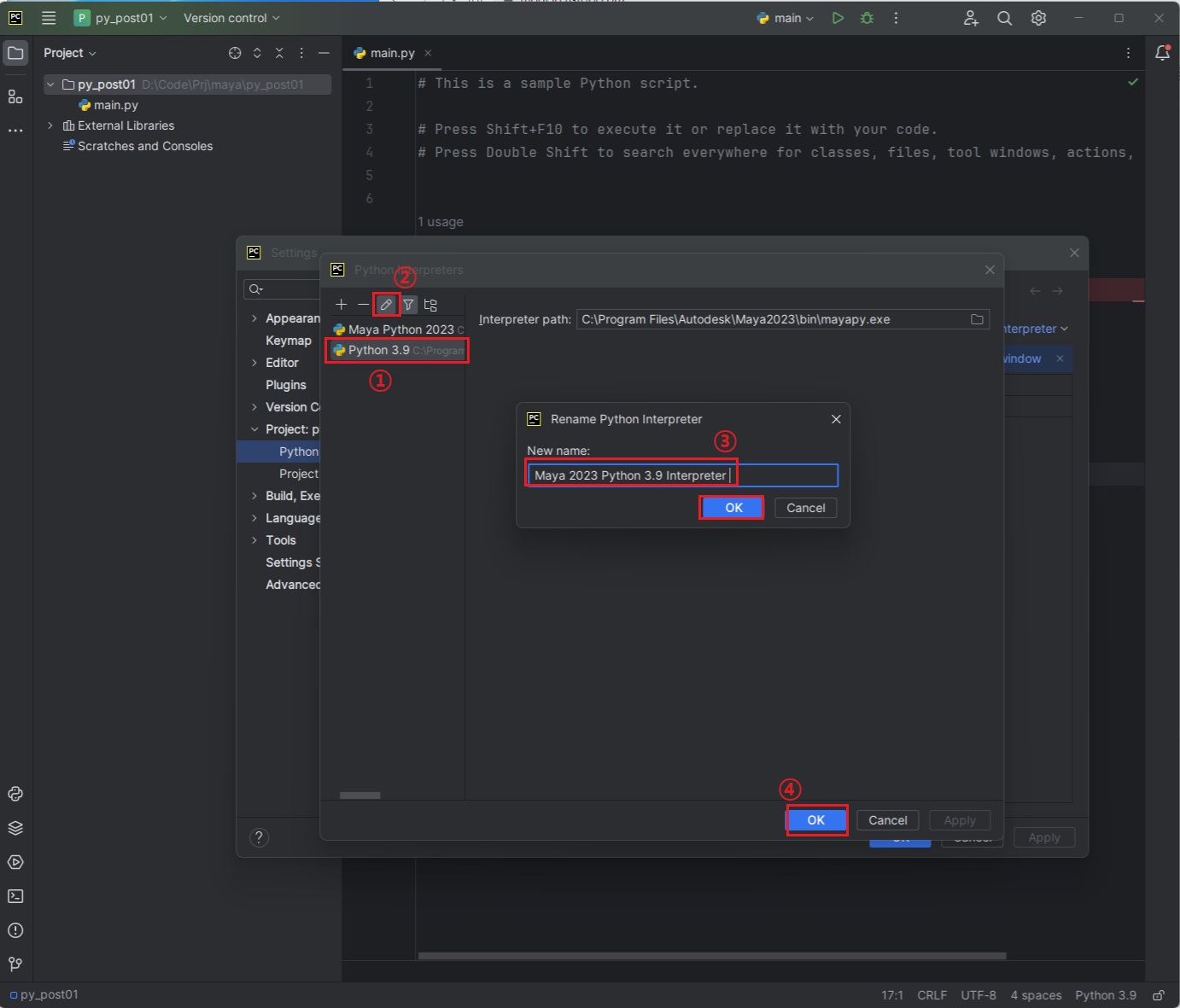
Task: Select Maya Python 2023 interpreter
Action: coord(398,329)
